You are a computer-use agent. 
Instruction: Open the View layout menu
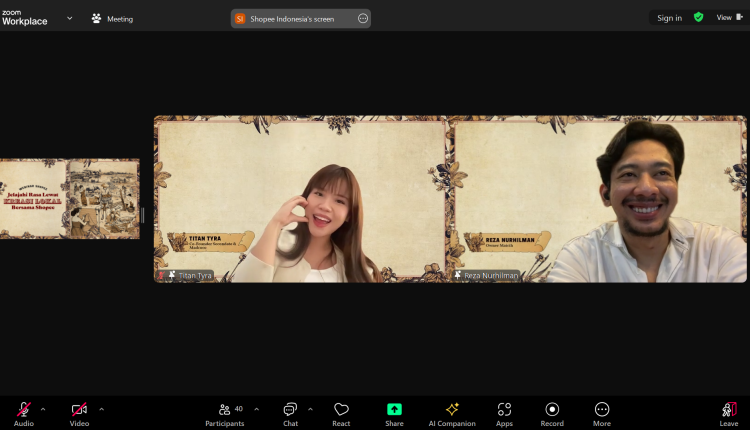727,18
